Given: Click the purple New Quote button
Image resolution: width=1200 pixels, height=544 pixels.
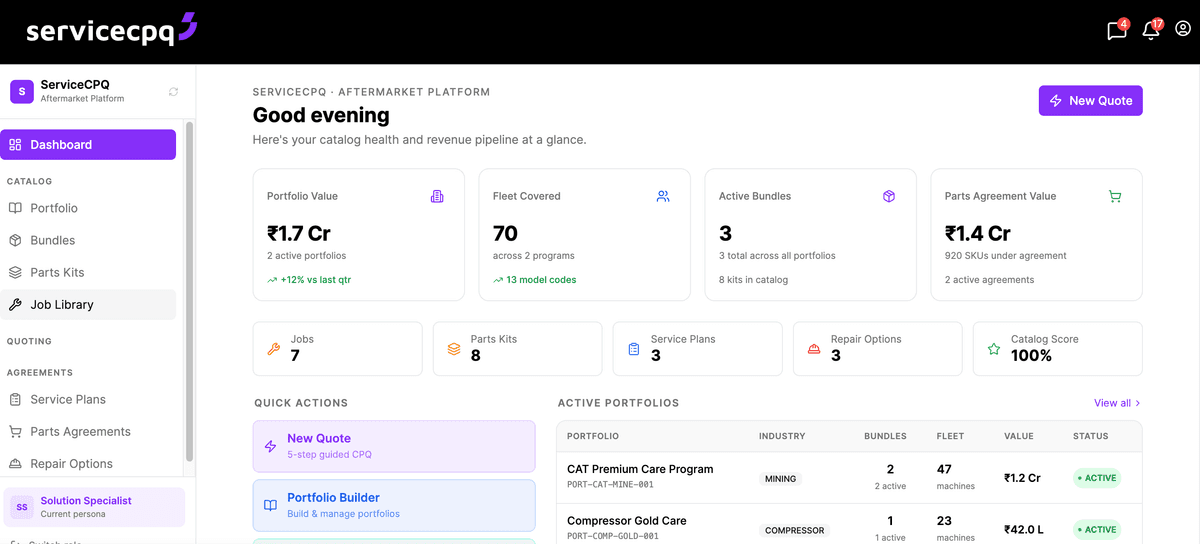Looking at the screenshot, I should click(x=1090, y=100).
